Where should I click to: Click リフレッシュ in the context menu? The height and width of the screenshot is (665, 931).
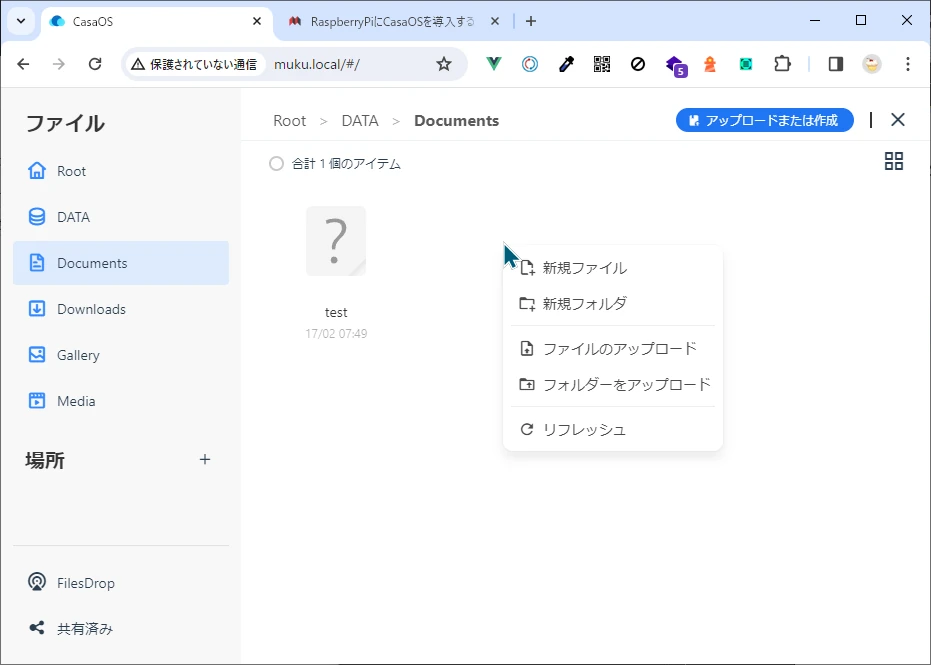tap(613, 429)
